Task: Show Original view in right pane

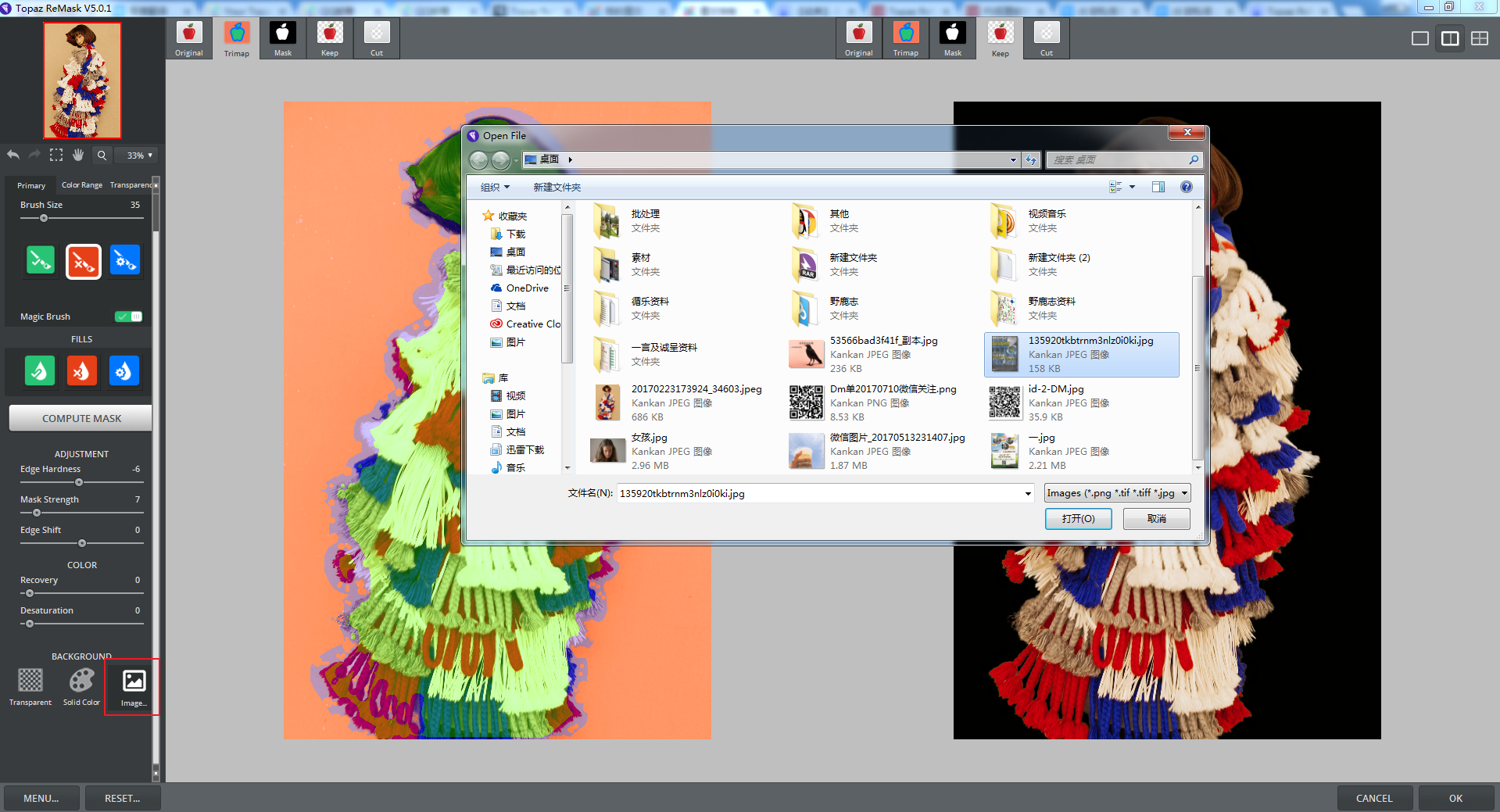Action: [x=859, y=38]
